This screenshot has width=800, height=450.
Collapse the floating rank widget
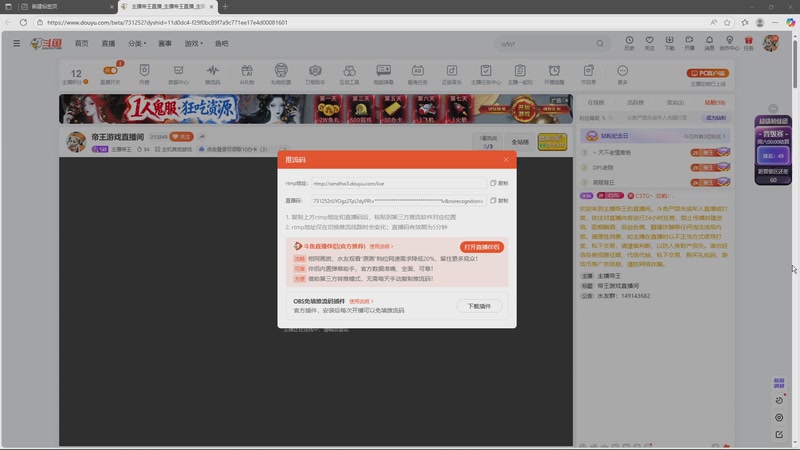pyautogui.click(x=773, y=109)
